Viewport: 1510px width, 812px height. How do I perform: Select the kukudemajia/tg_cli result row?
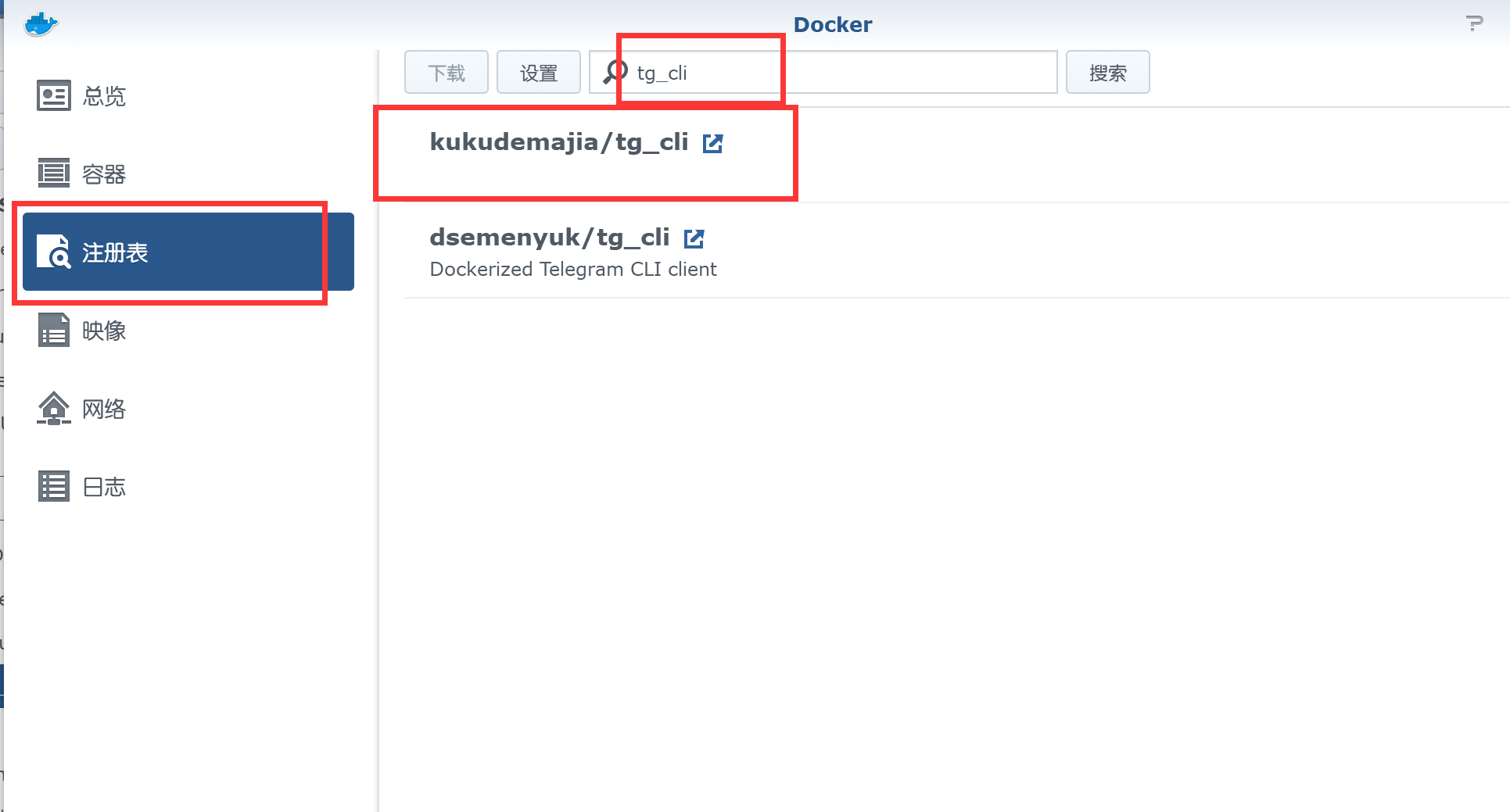[957, 155]
